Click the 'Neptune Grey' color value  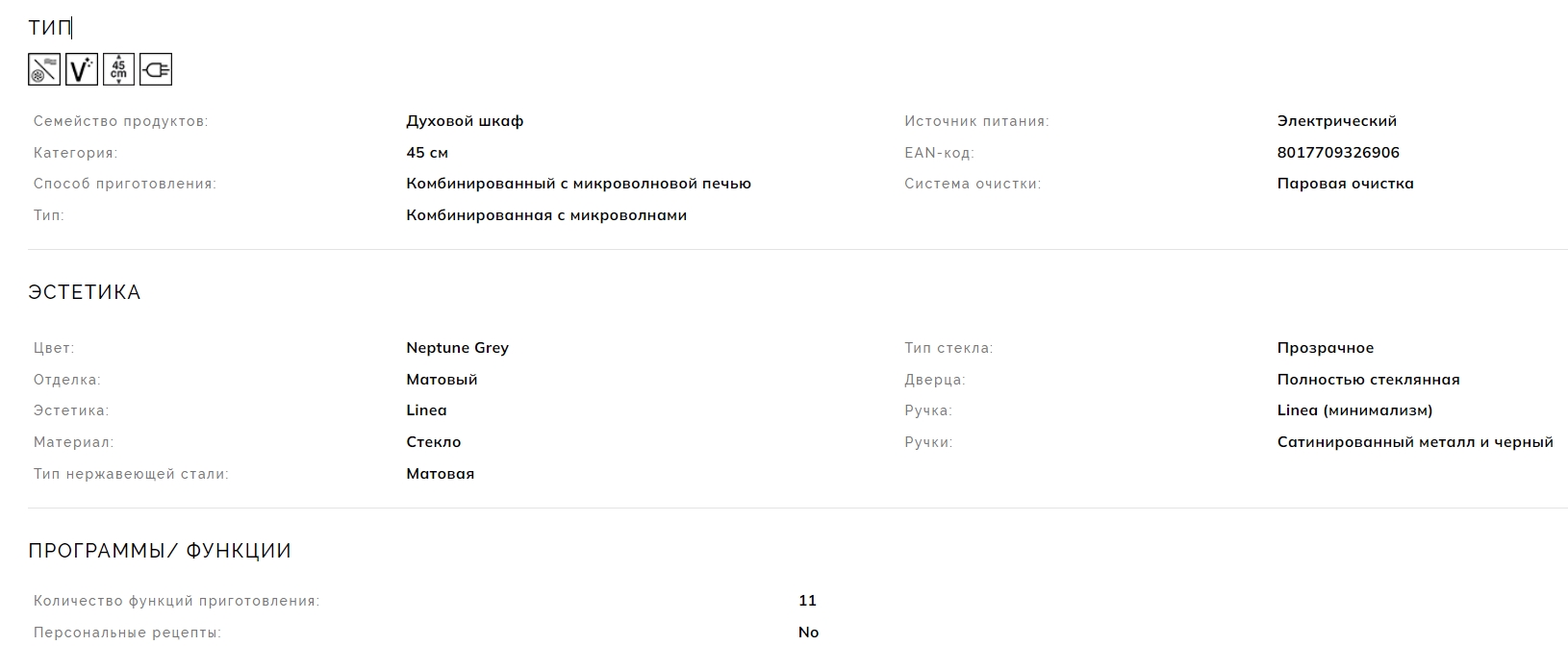pyautogui.click(x=457, y=348)
